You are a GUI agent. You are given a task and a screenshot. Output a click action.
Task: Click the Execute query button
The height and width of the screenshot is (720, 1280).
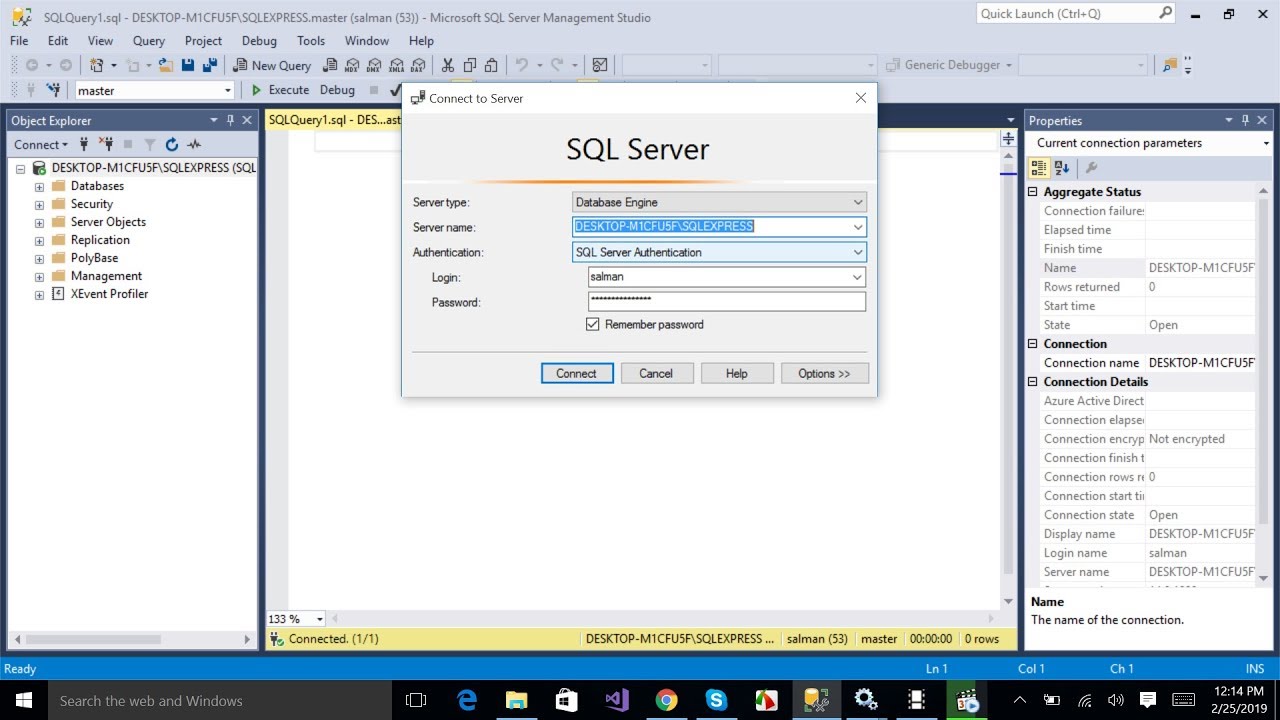280,90
